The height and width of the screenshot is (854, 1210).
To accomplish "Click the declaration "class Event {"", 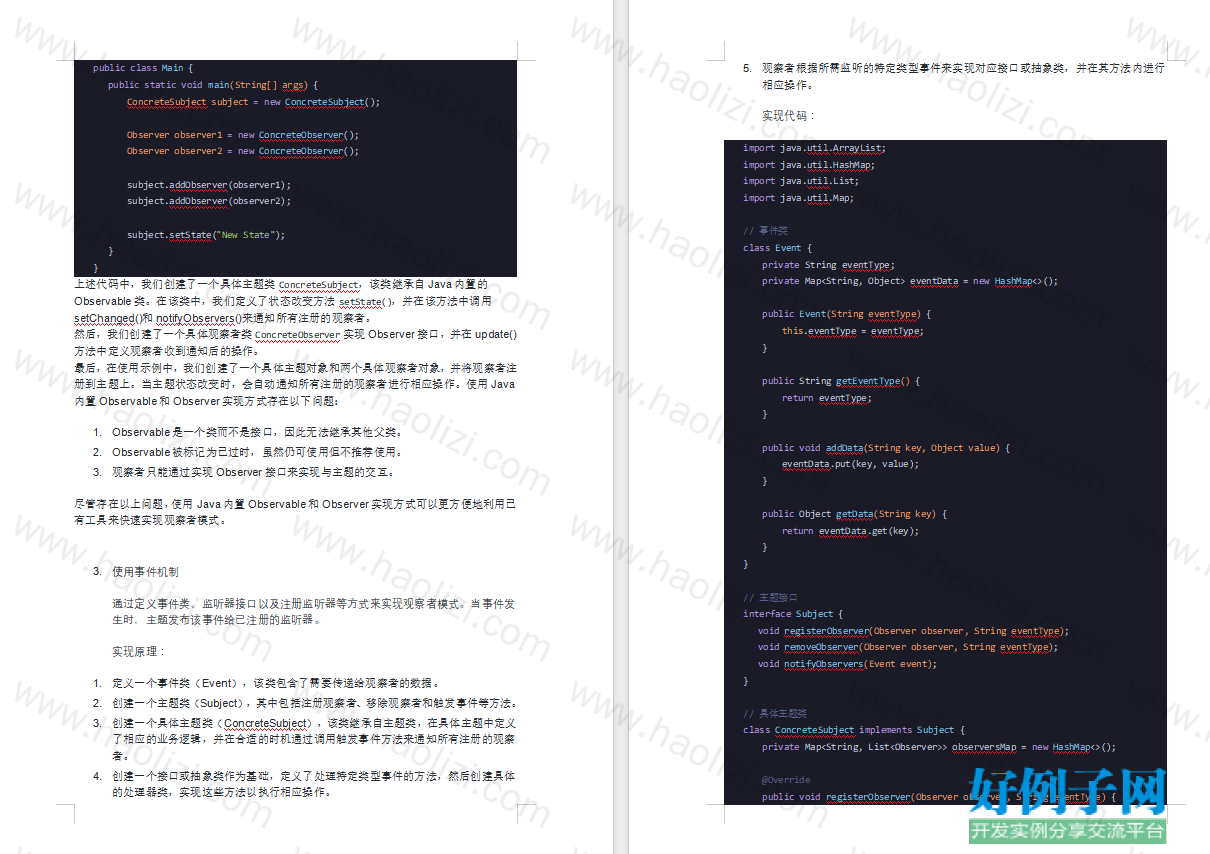I will click(x=778, y=248).
